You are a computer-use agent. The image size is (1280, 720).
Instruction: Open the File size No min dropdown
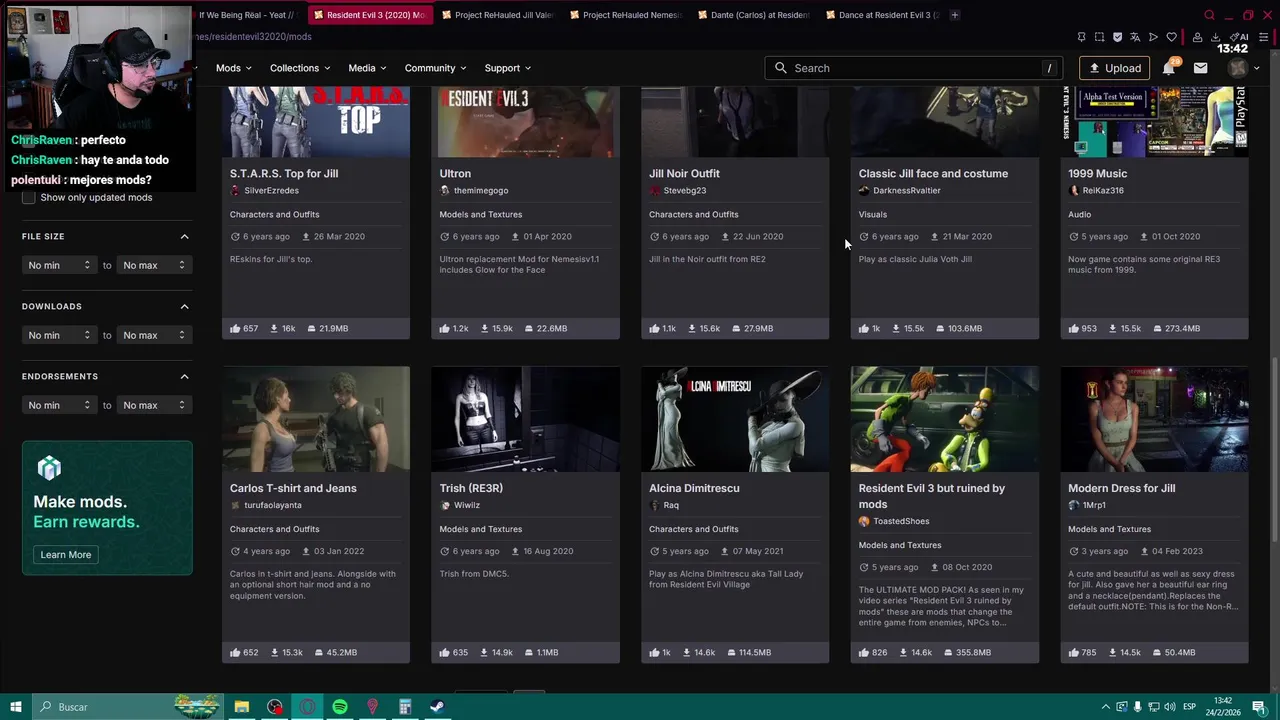point(59,265)
